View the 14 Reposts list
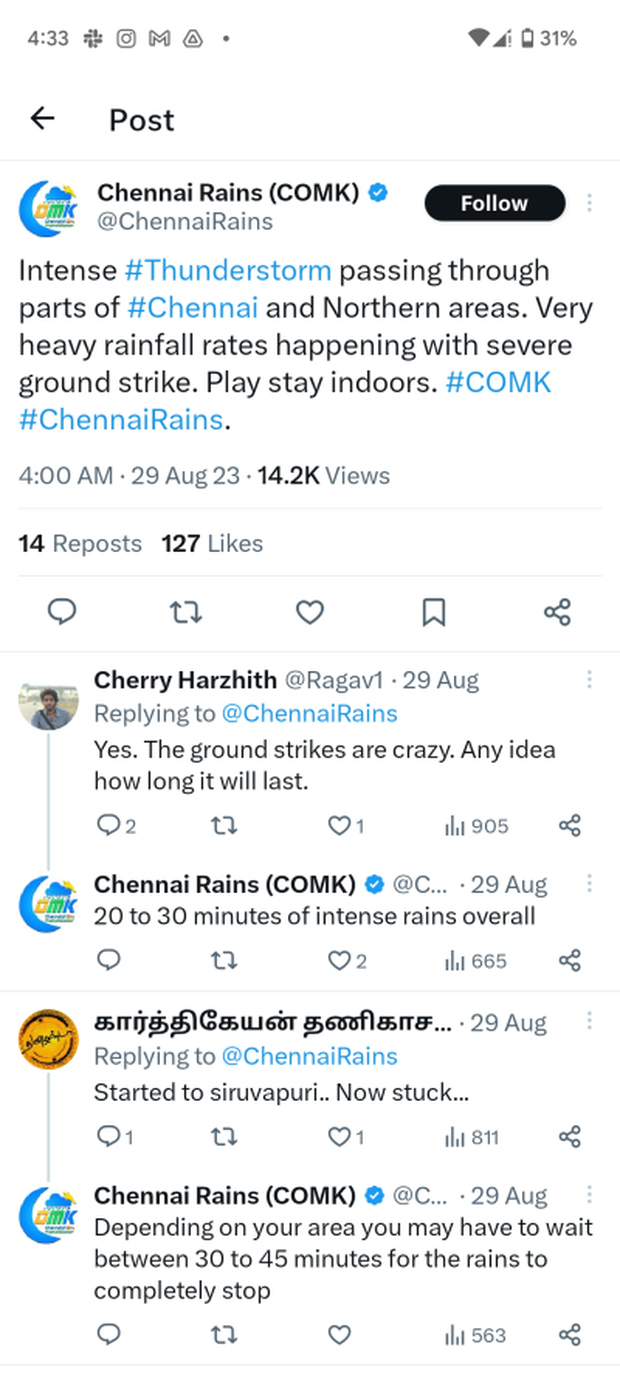The height and width of the screenshot is (1378, 620). click(x=80, y=544)
